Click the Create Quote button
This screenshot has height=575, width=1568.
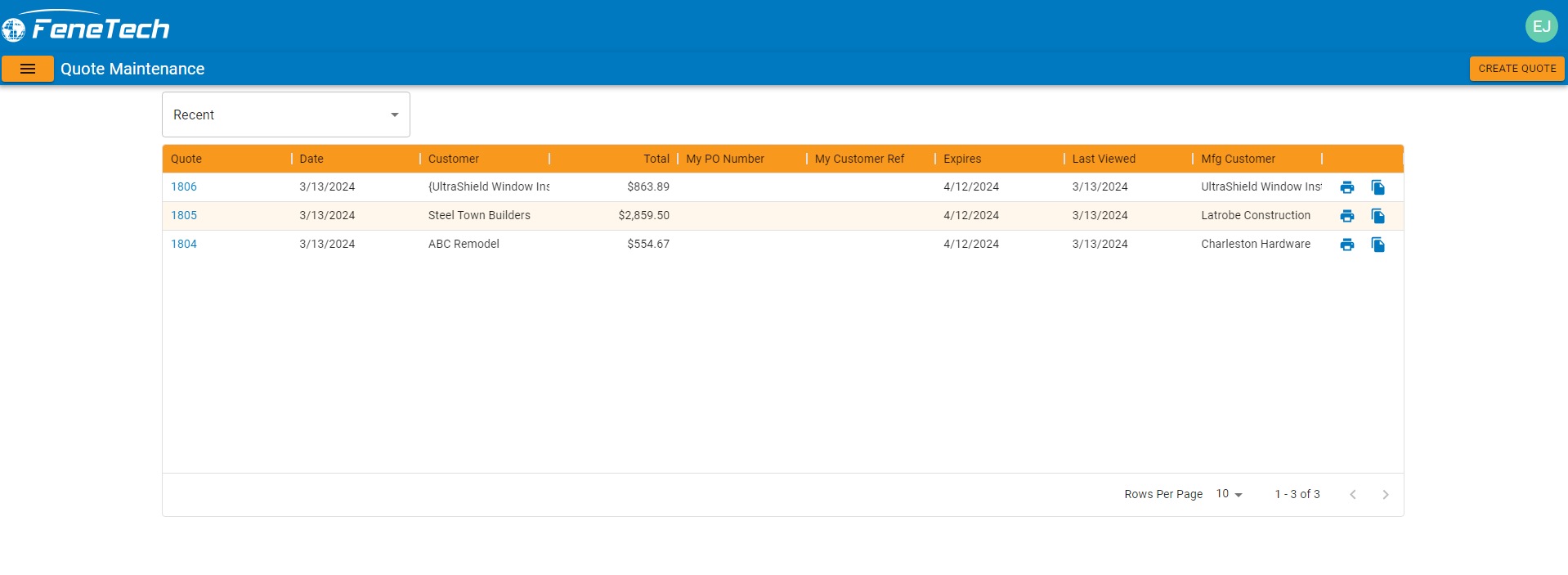coord(1516,69)
